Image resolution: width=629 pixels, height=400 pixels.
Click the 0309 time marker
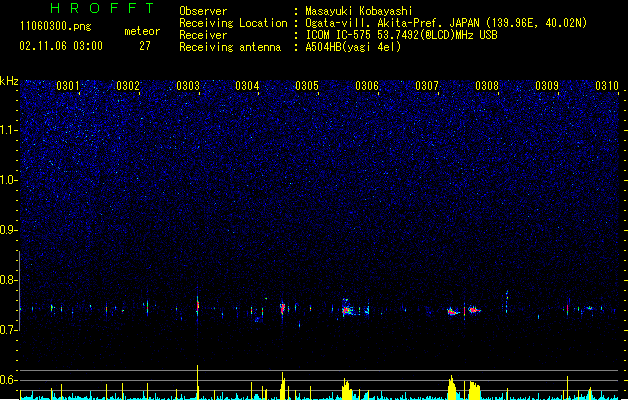(547, 86)
